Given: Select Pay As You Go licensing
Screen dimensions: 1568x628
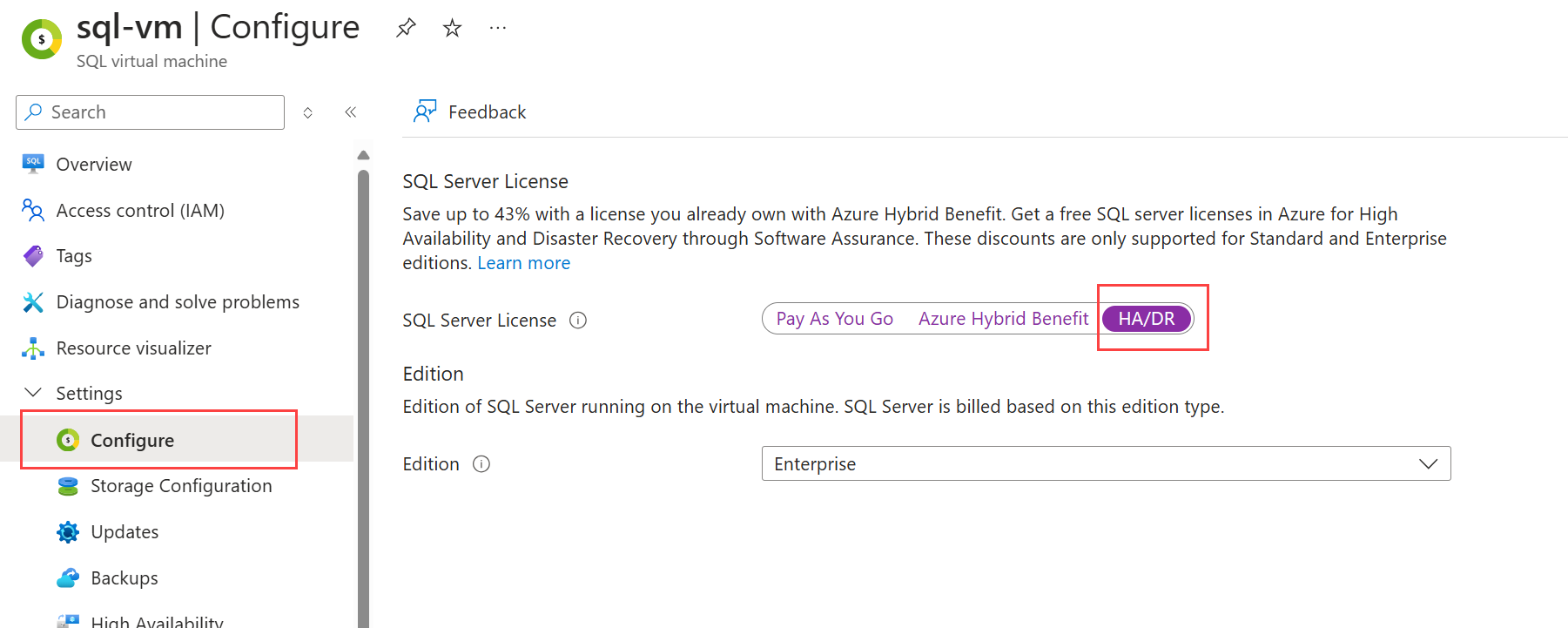Looking at the screenshot, I should (834, 318).
